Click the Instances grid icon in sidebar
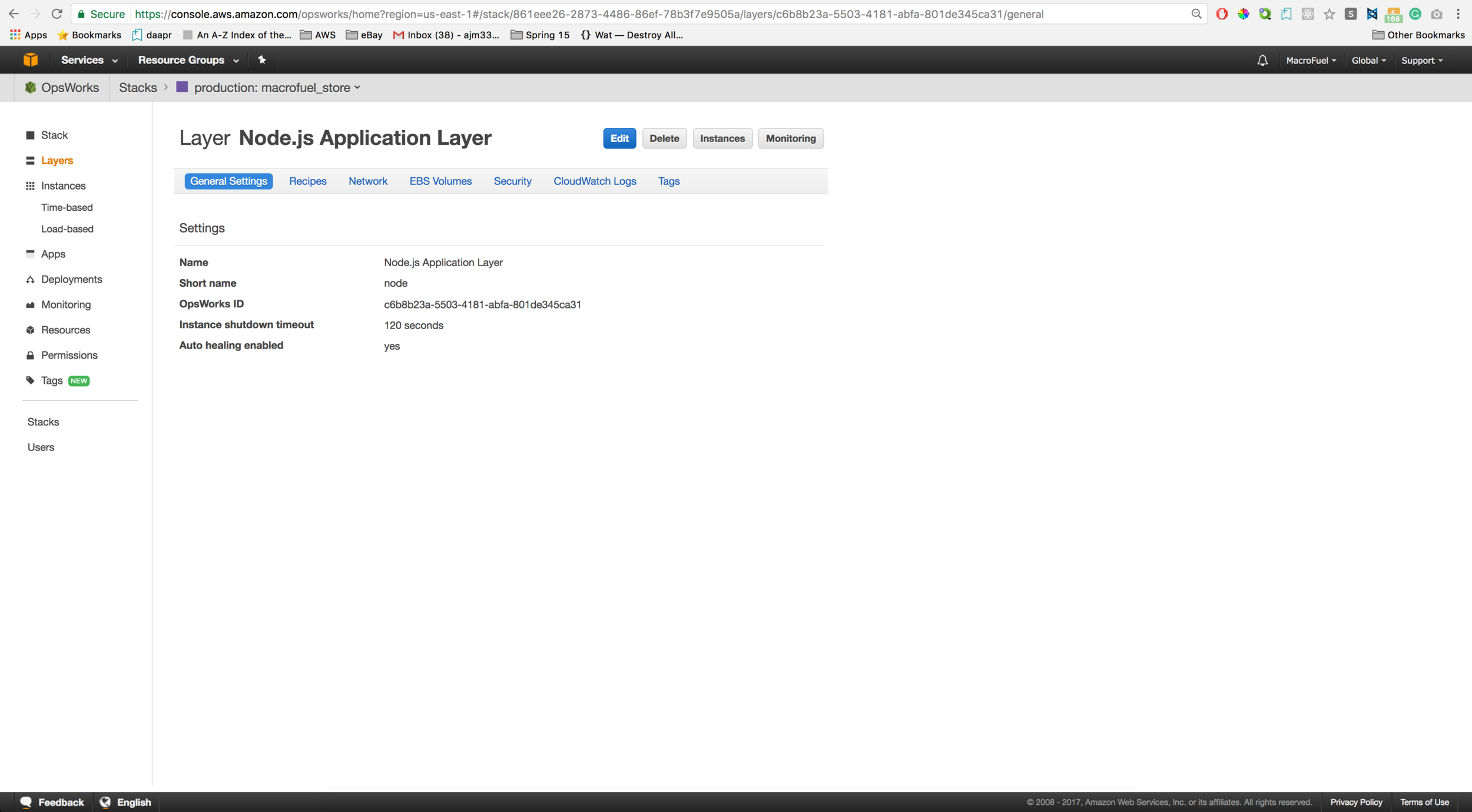 [x=30, y=185]
